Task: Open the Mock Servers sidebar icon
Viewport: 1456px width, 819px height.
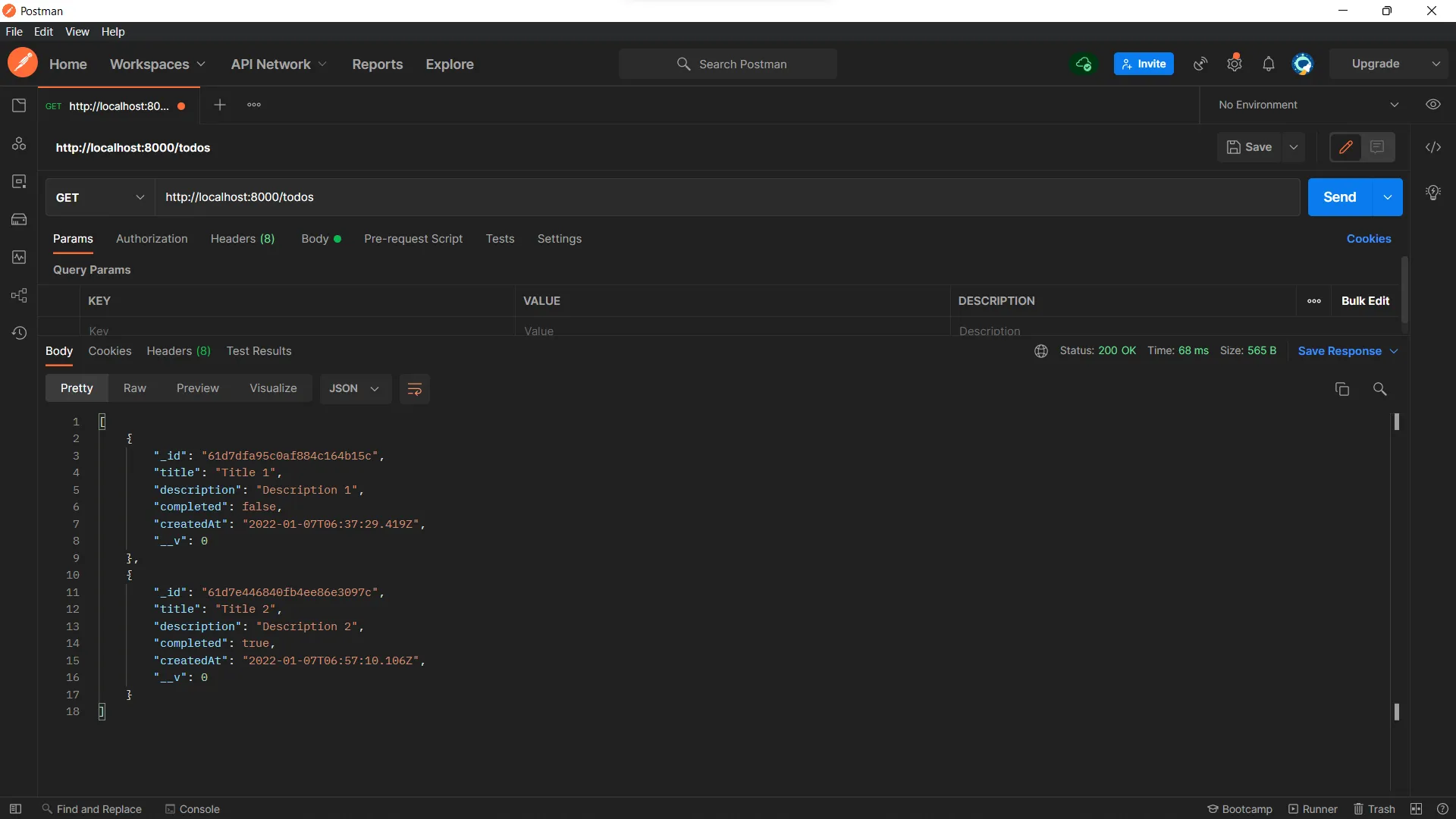Action: 19,219
